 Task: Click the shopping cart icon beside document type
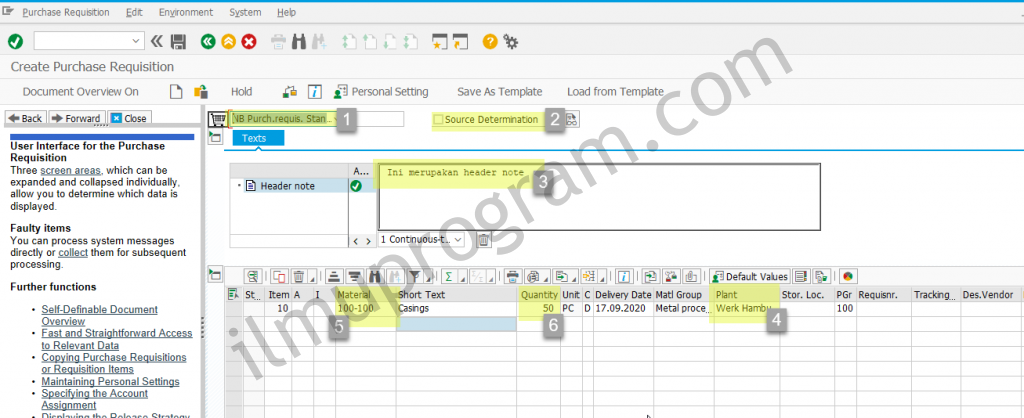[216, 119]
